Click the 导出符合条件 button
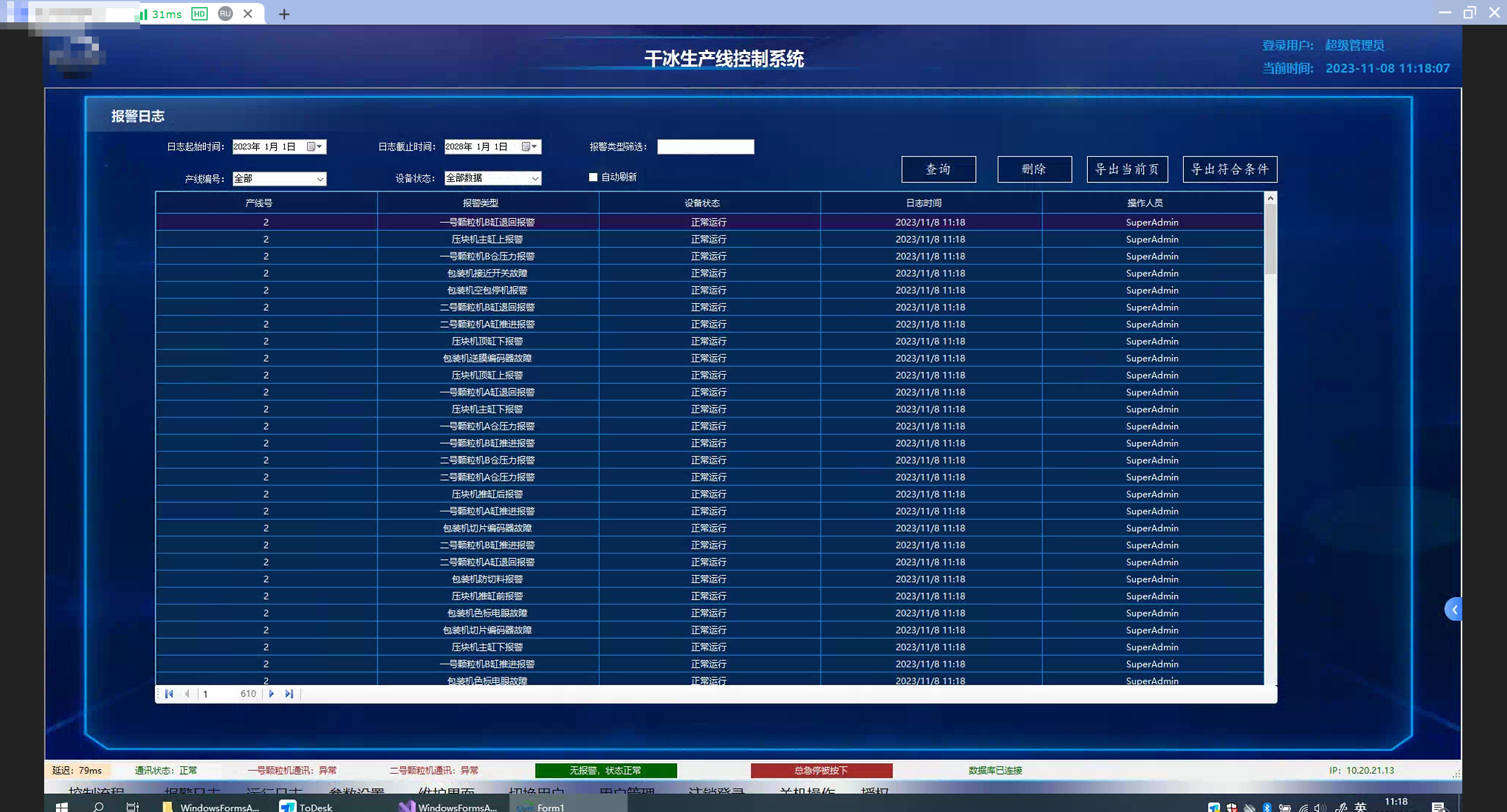 tap(1230, 169)
